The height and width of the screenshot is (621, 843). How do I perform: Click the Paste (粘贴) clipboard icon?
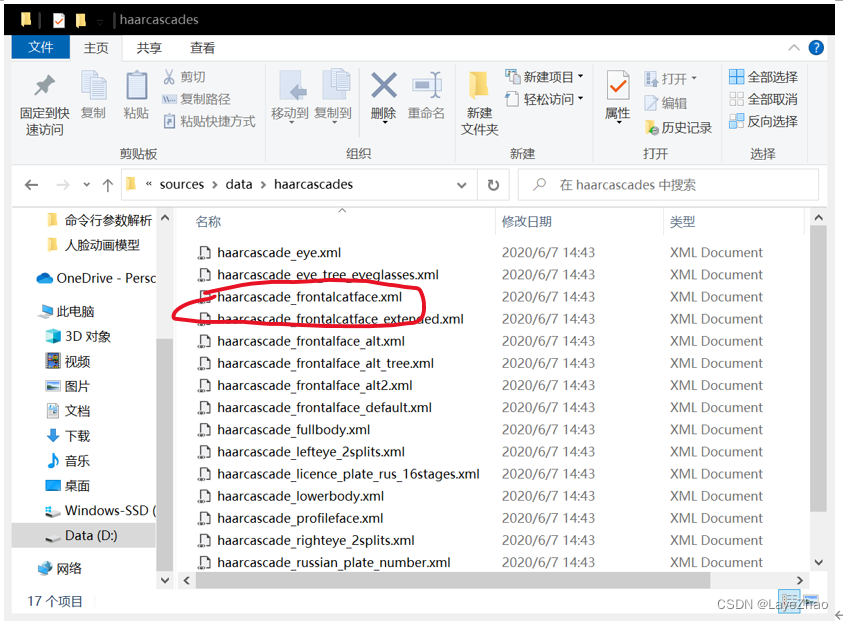[x=136, y=85]
